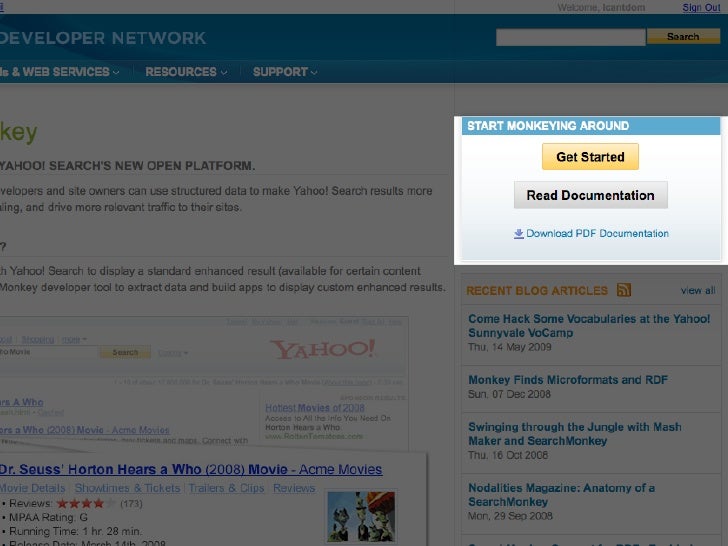Click the download arrow icon before PDF Documentation

tap(519, 234)
